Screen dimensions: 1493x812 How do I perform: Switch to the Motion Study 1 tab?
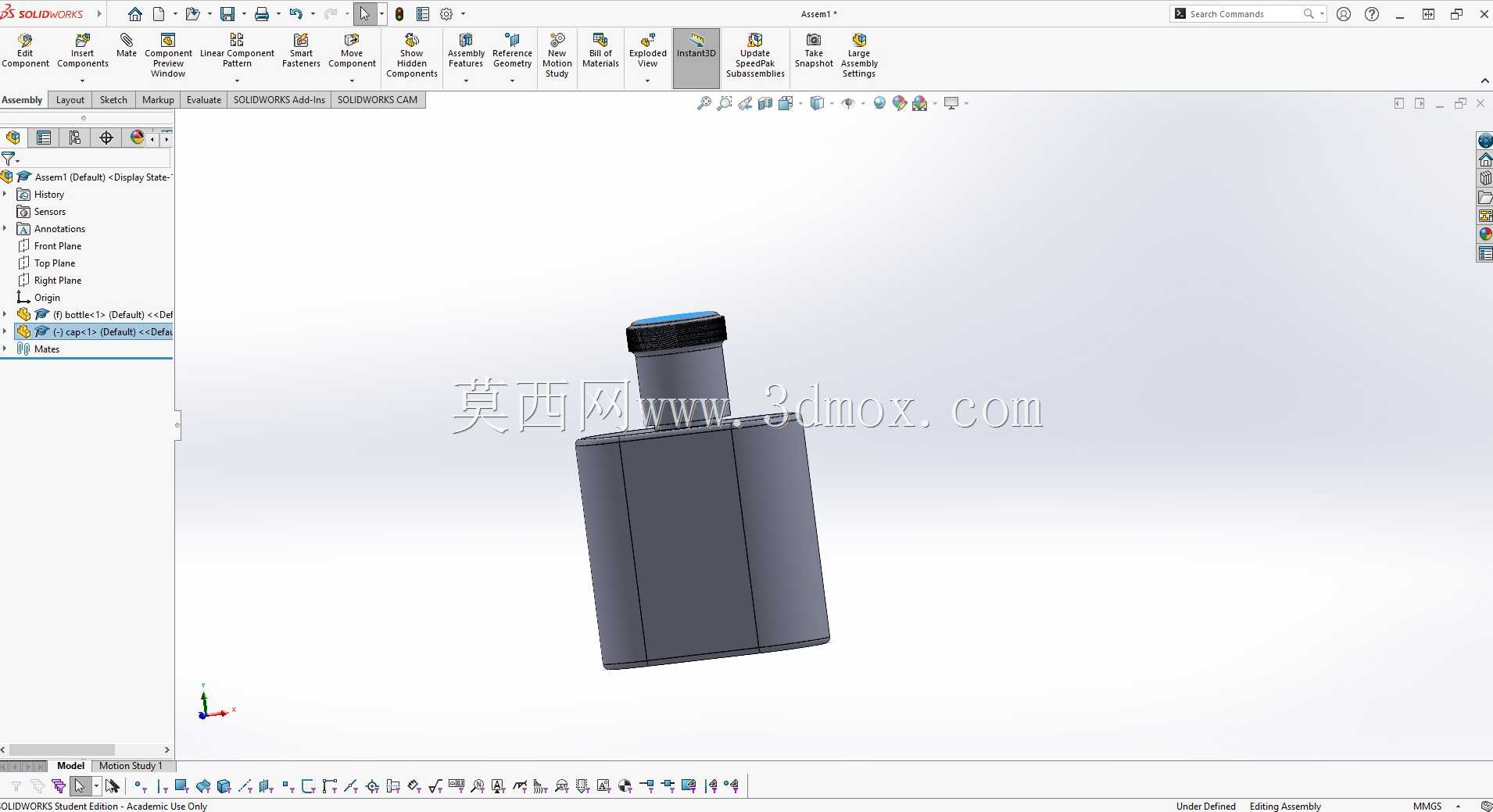pos(131,766)
